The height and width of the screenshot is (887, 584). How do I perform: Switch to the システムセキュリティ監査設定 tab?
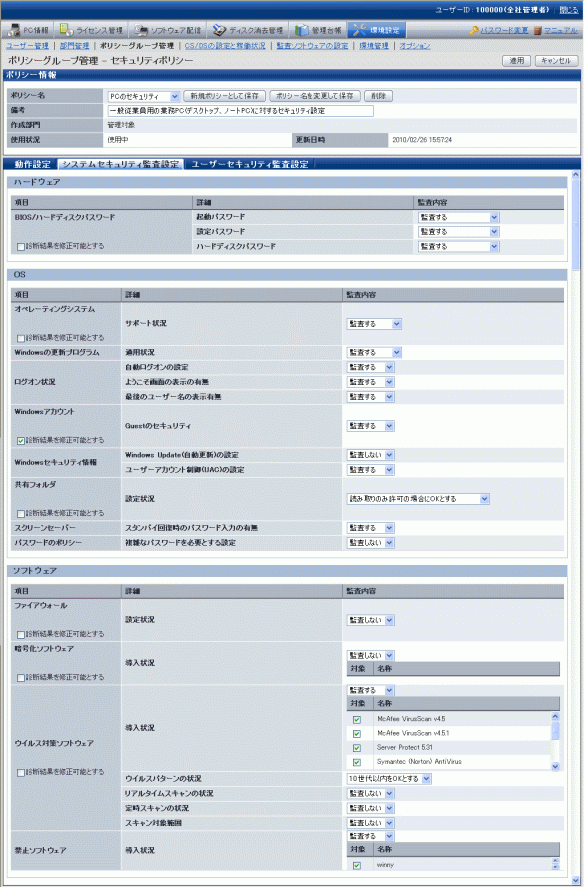click(121, 165)
